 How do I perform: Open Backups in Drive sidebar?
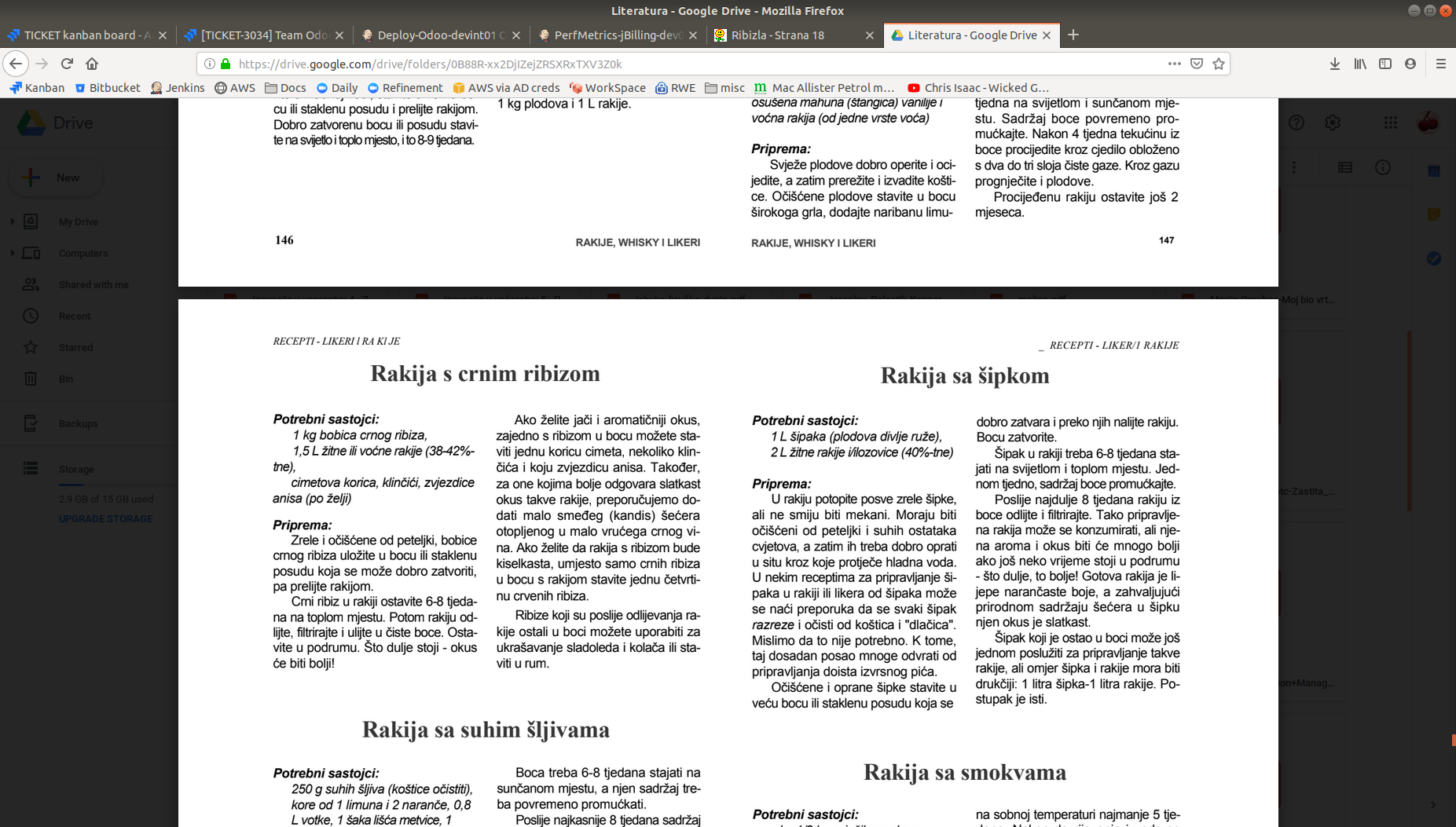[x=78, y=423]
